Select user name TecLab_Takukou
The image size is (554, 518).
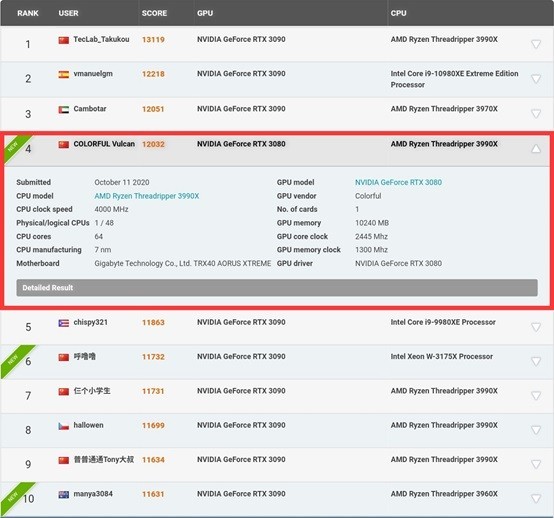click(101, 39)
